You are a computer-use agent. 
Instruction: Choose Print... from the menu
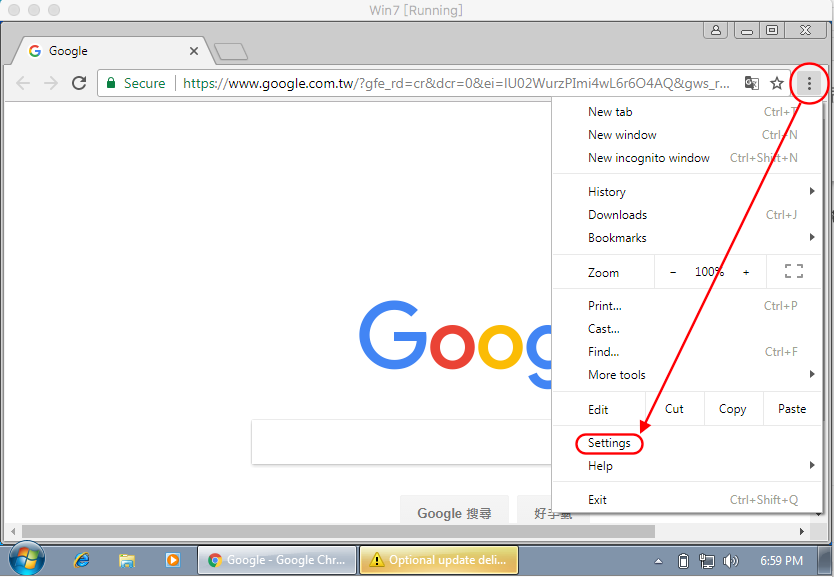click(x=687, y=306)
